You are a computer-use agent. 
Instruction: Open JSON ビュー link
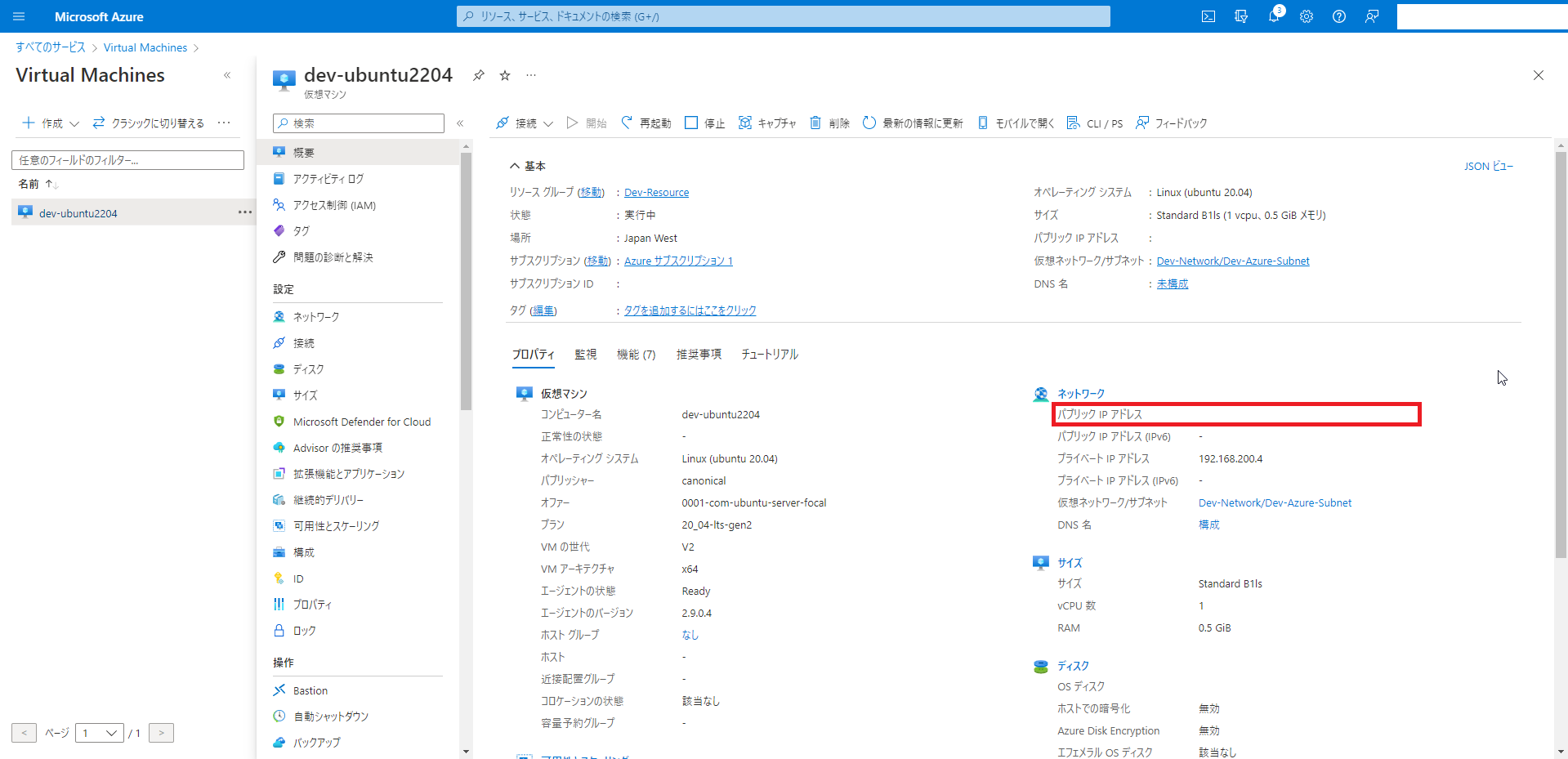[1488, 167]
